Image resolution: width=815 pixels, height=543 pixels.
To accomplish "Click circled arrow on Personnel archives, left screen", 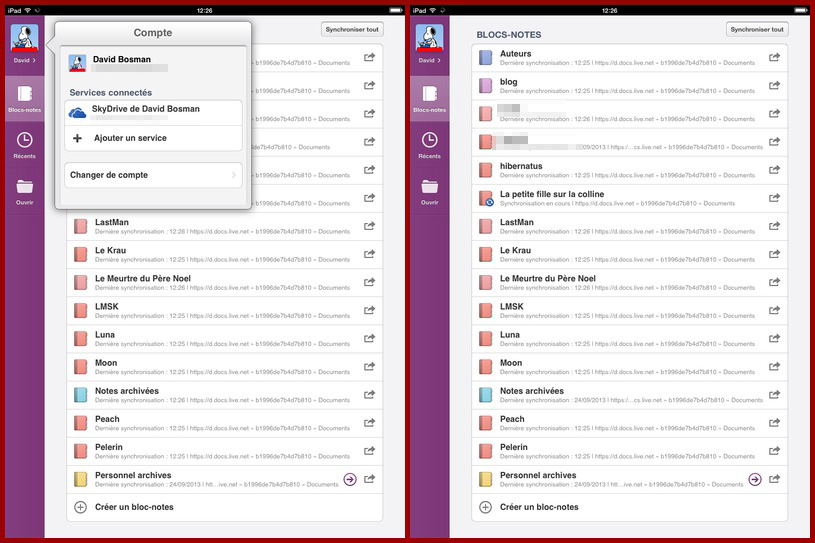I will point(350,479).
